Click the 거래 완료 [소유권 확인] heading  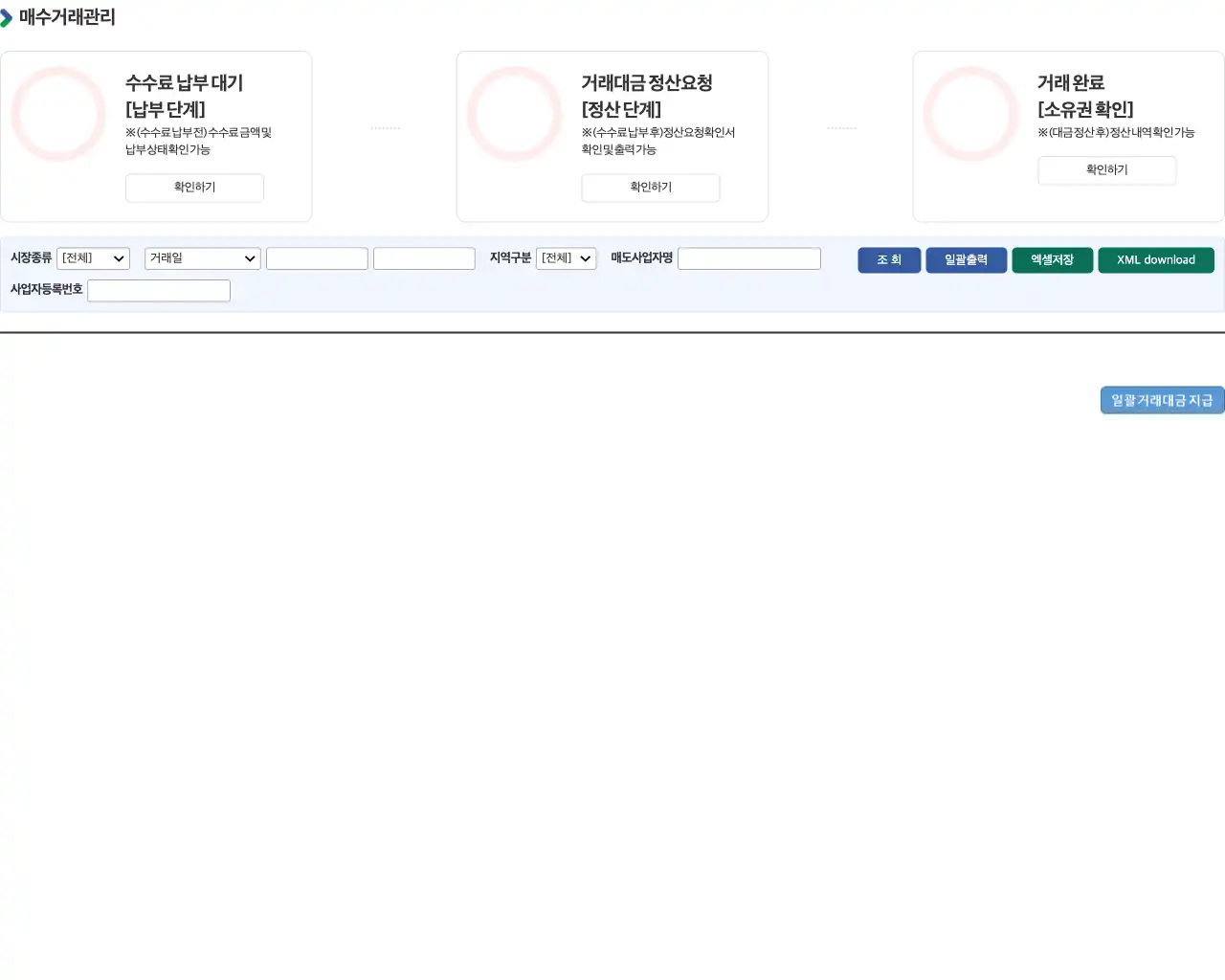1085,96
